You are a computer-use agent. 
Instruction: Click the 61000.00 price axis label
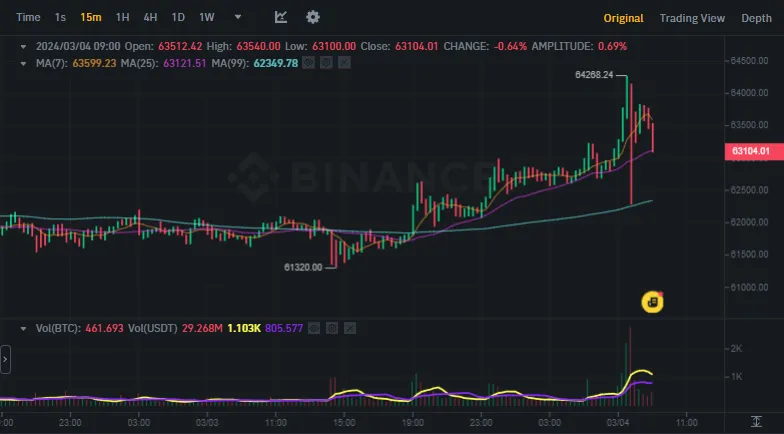pos(749,288)
